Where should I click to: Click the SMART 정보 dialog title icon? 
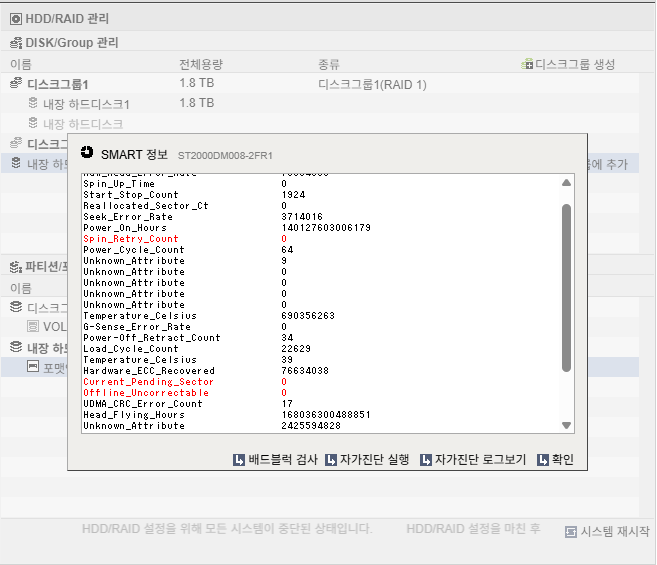(87, 152)
